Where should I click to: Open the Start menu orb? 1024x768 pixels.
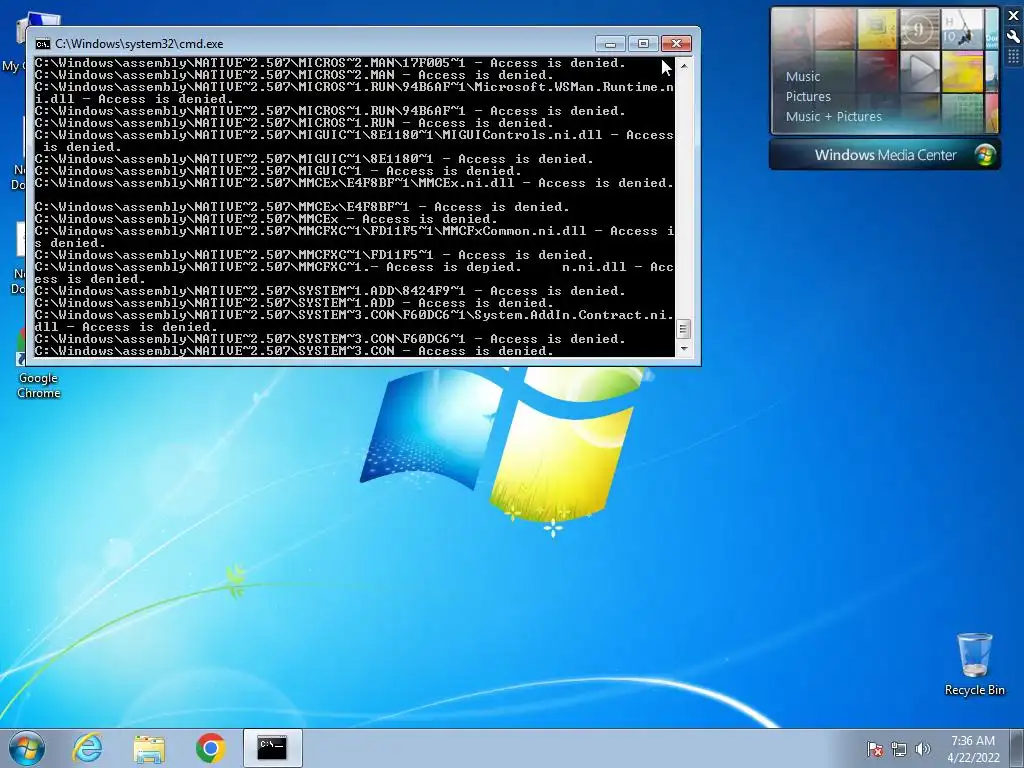27,748
